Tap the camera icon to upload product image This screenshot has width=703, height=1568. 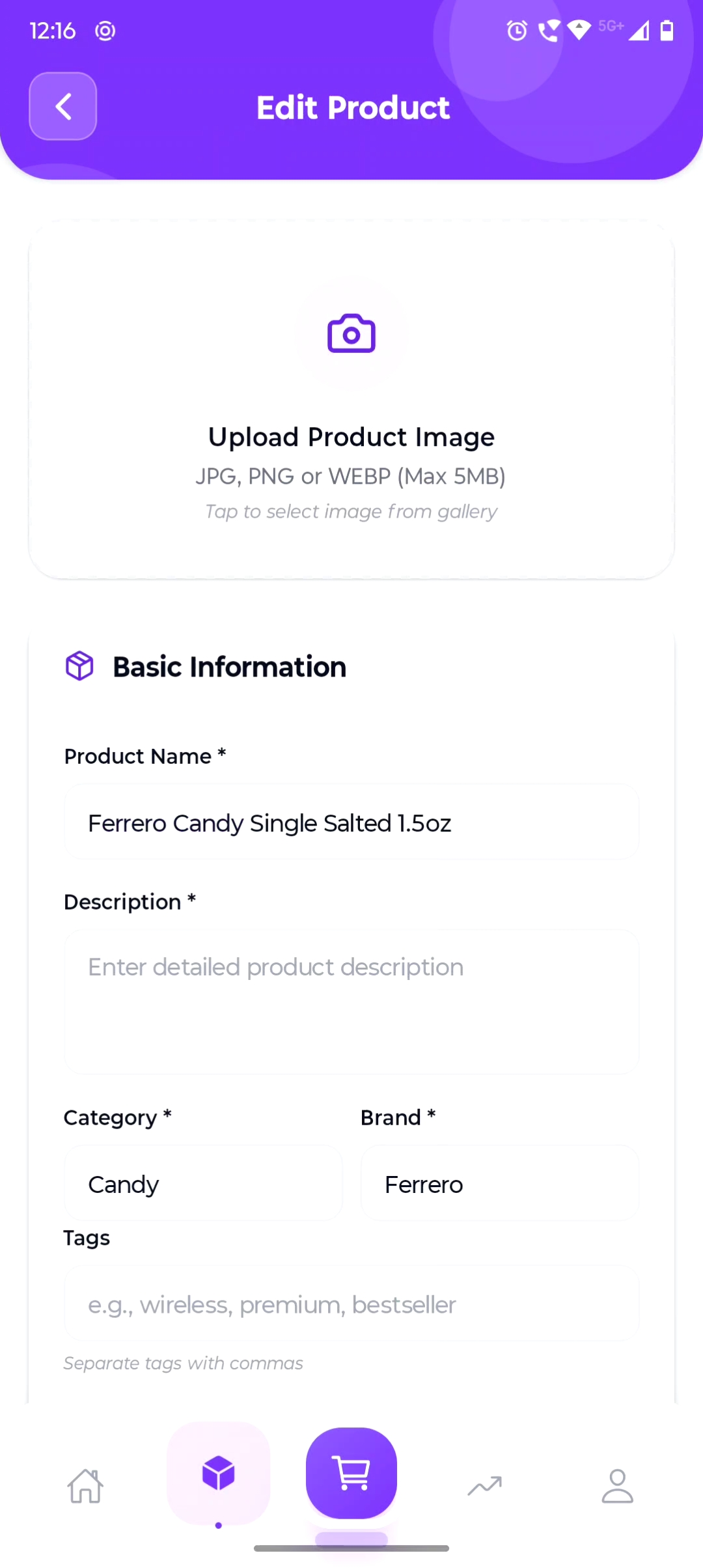point(351,333)
